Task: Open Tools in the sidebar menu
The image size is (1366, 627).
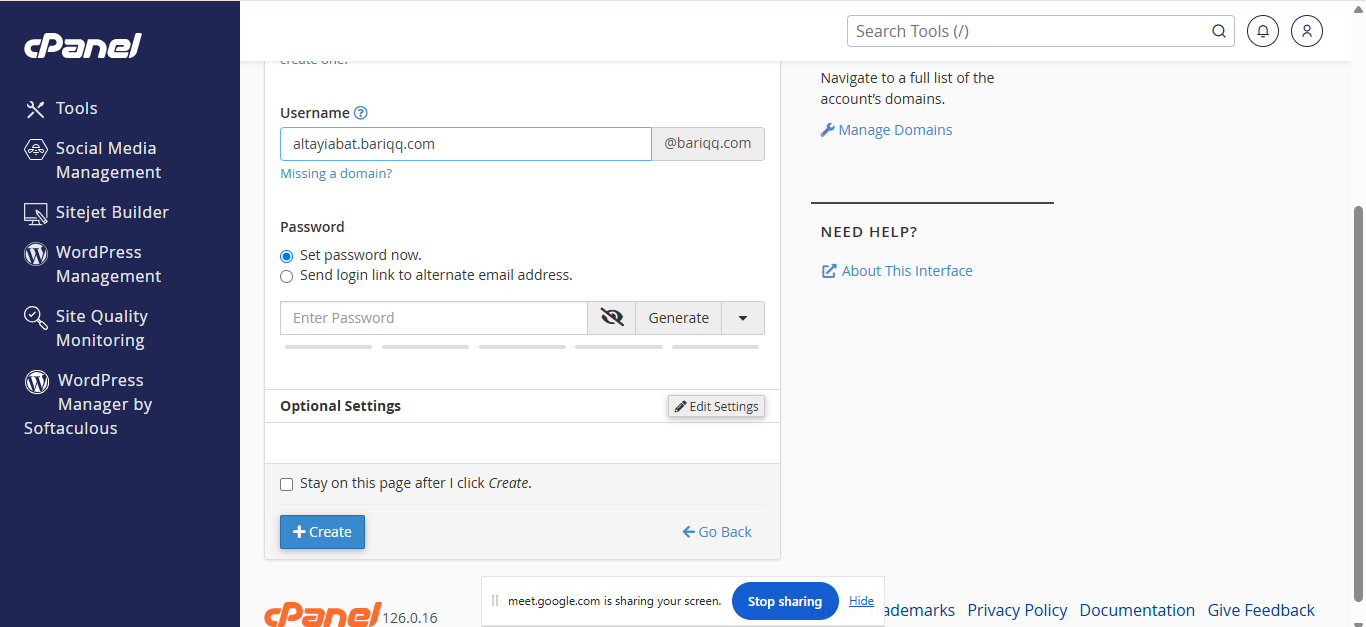Action: pos(76,108)
